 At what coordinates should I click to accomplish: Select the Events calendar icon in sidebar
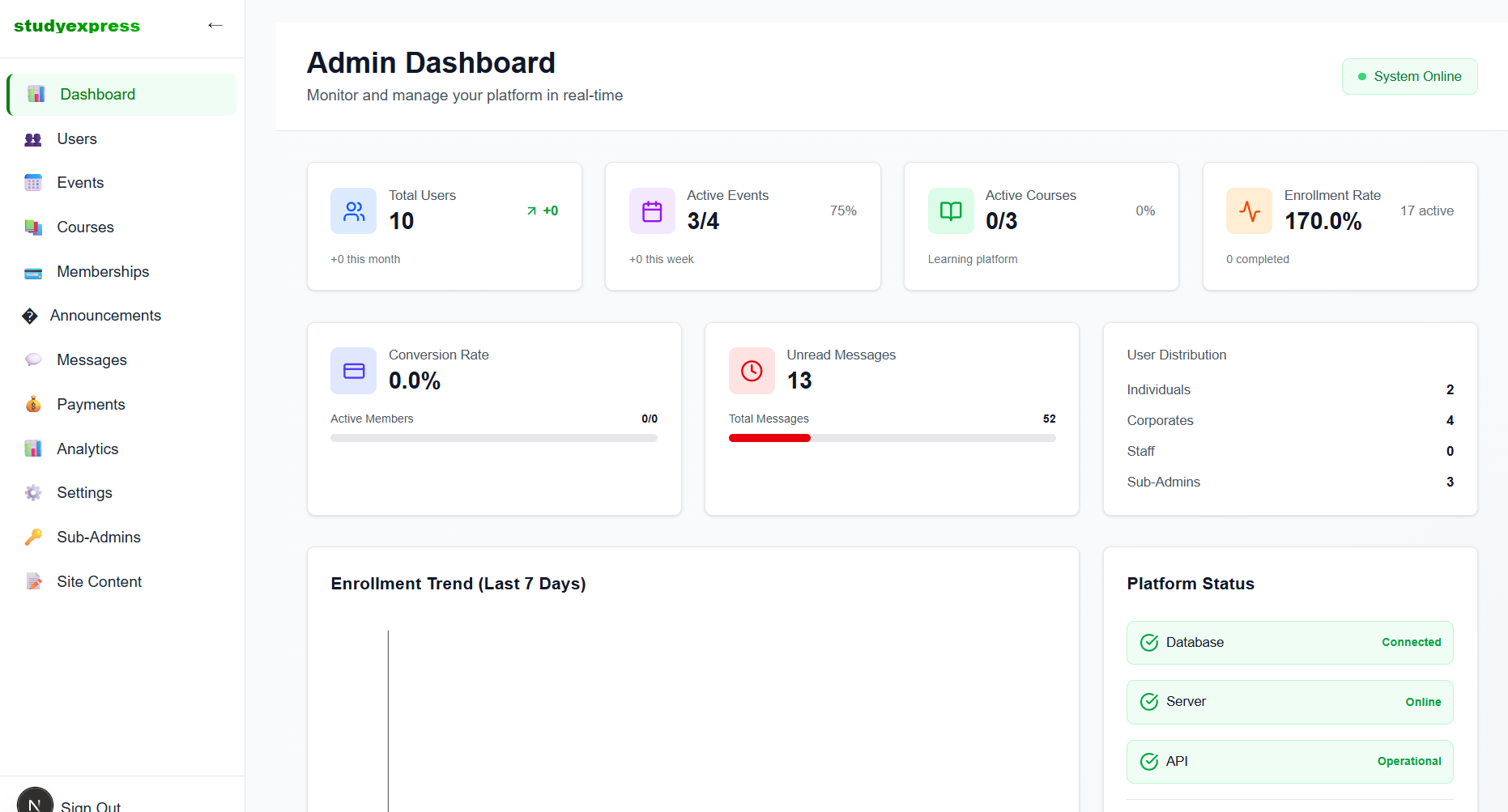coord(32,182)
